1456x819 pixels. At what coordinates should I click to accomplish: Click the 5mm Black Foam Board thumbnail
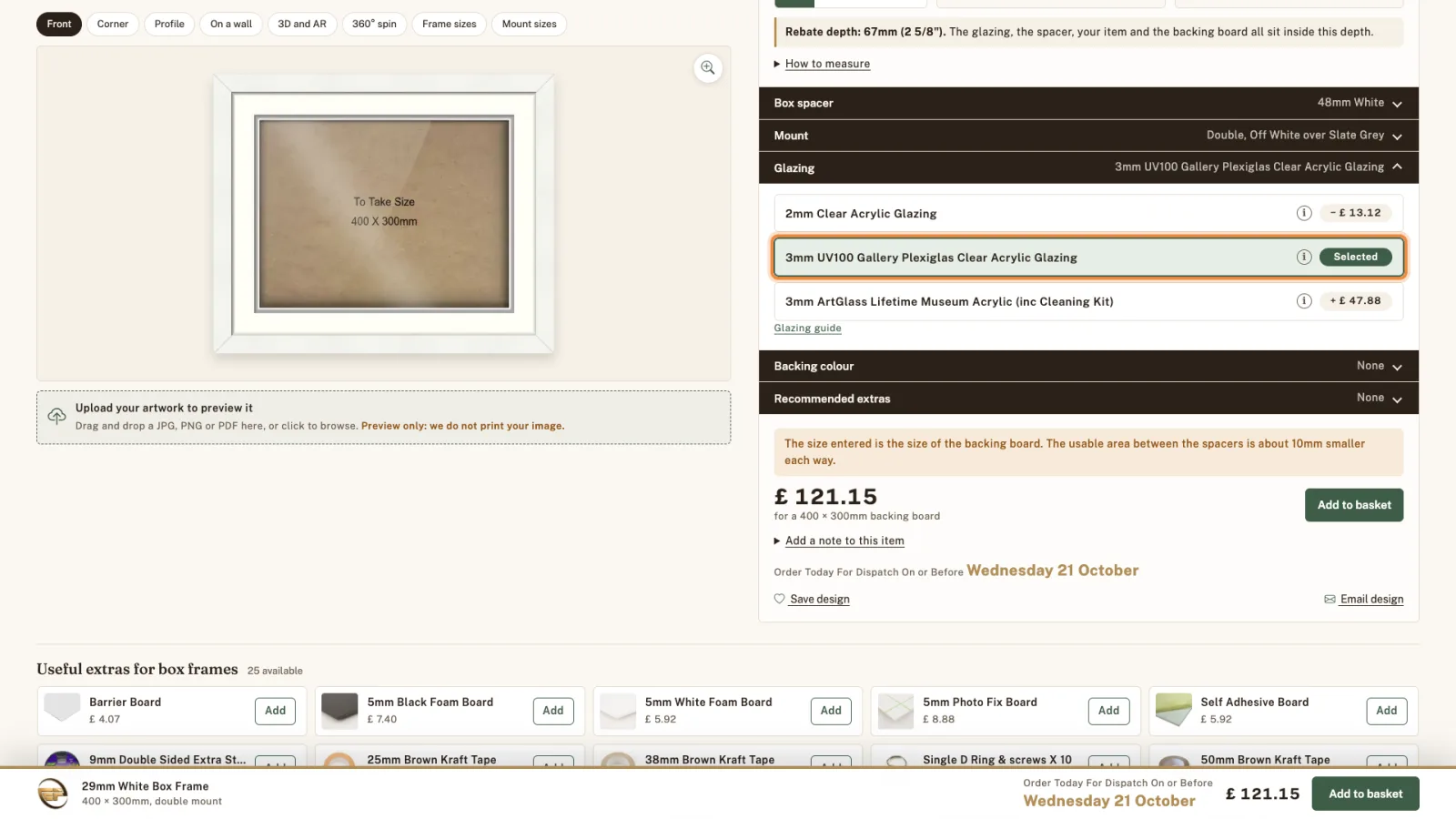click(339, 710)
